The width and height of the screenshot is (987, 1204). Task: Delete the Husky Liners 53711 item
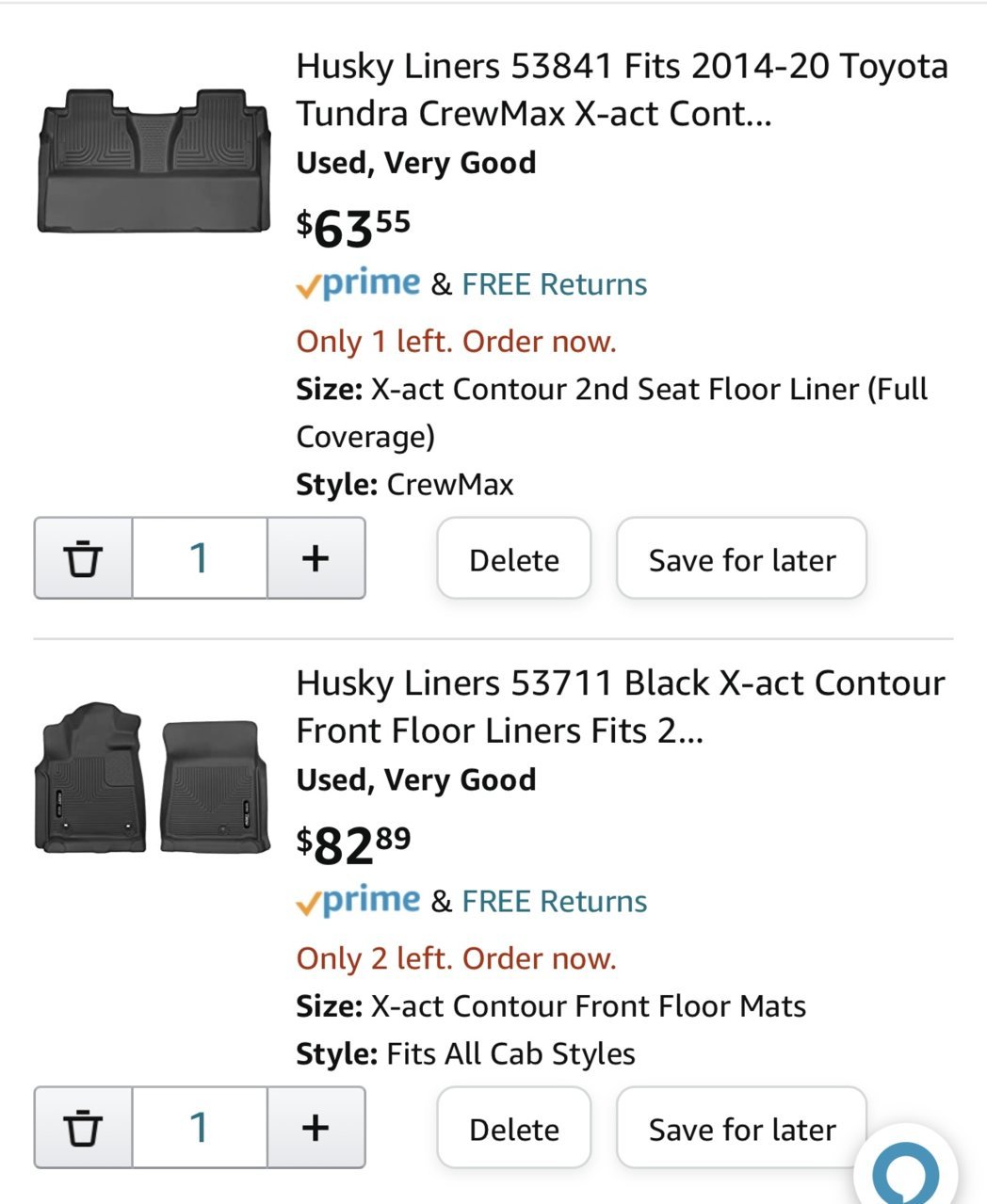514,1128
